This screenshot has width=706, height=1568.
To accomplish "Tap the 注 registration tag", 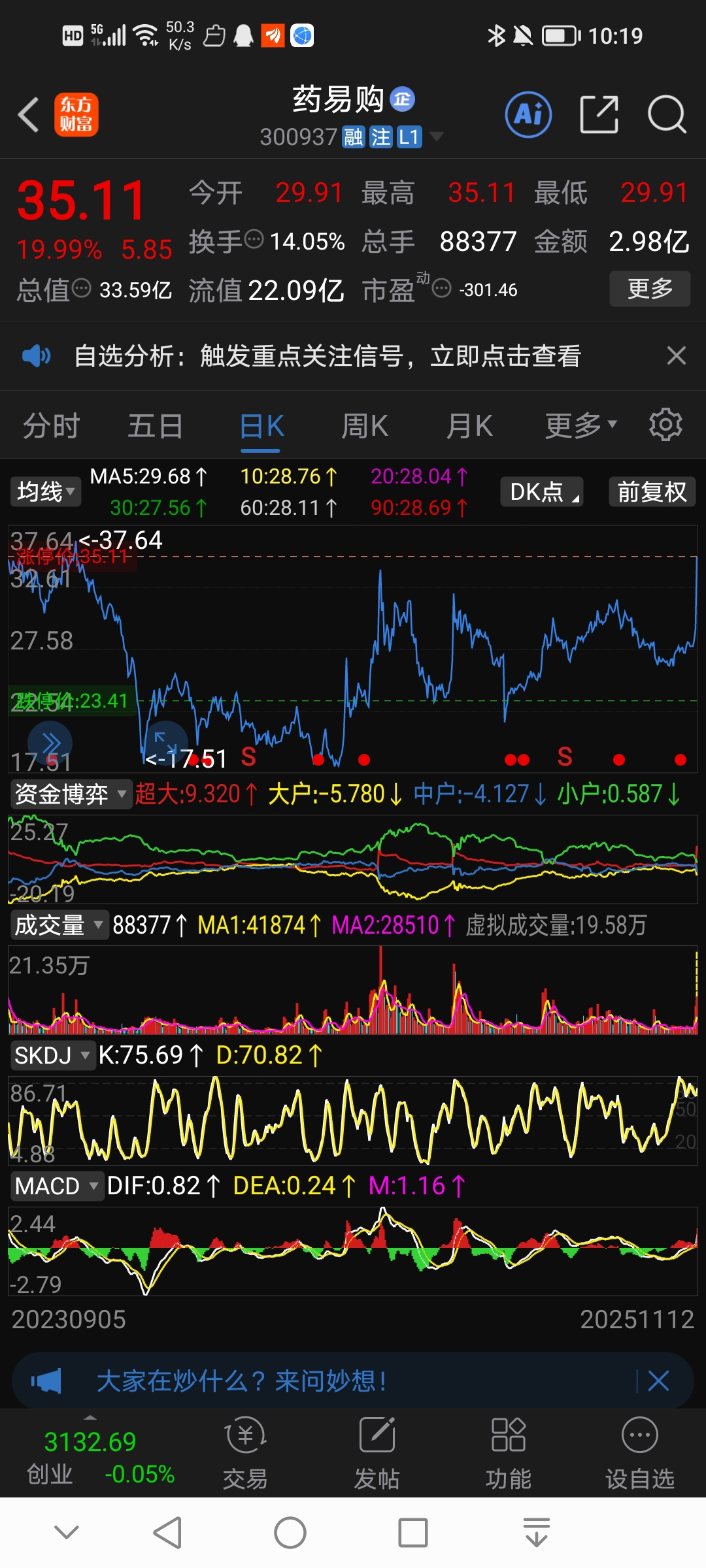I will [380, 137].
